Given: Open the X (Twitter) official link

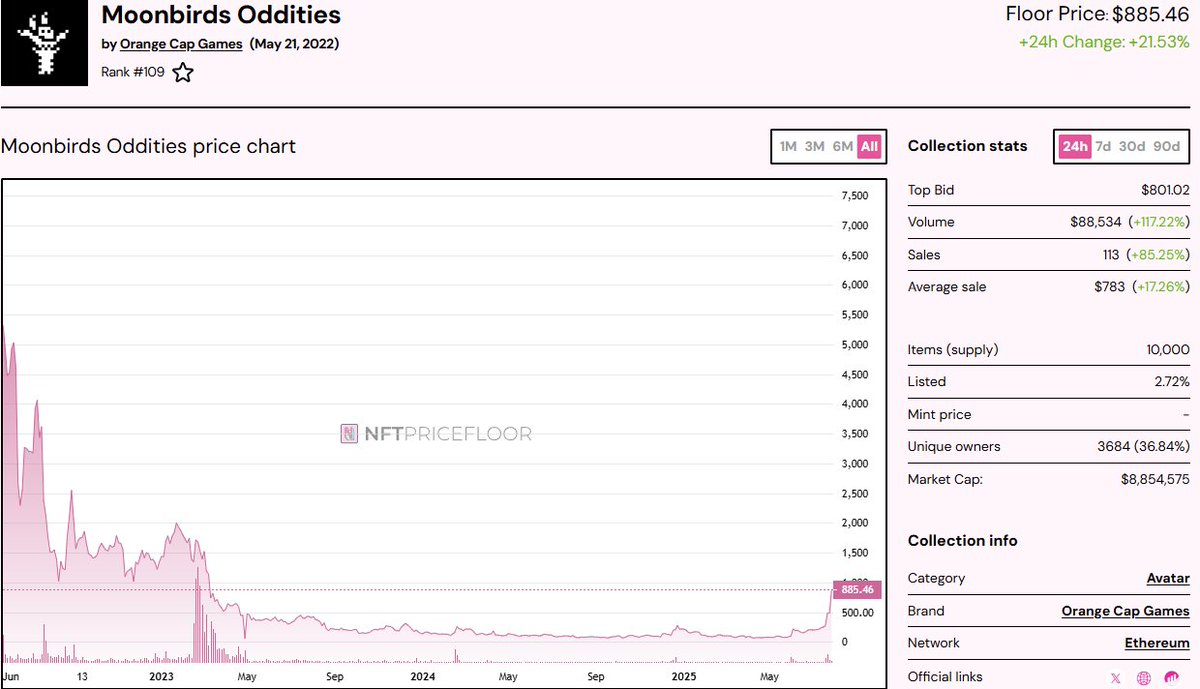Looking at the screenshot, I should pos(1116,678).
